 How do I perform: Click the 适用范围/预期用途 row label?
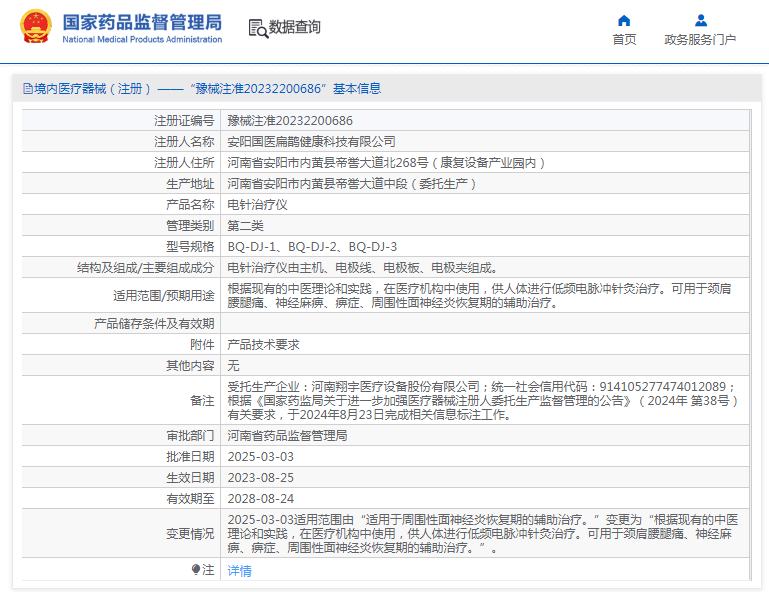pyautogui.click(x=164, y=296)
